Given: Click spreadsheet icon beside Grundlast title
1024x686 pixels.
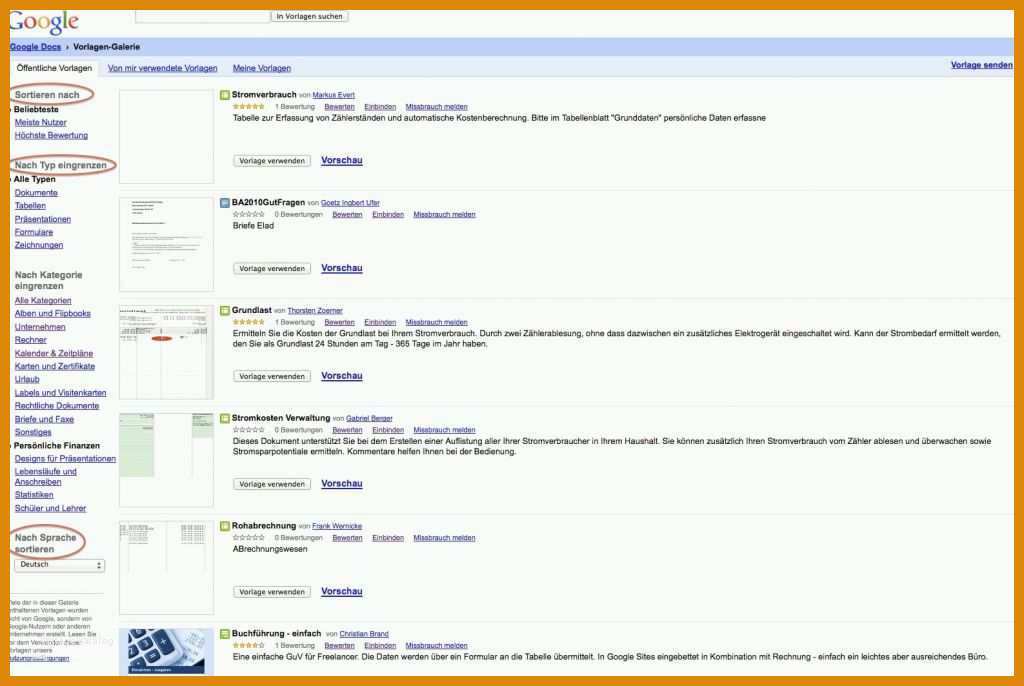Looking at the screenshot, I should (225, 311).
